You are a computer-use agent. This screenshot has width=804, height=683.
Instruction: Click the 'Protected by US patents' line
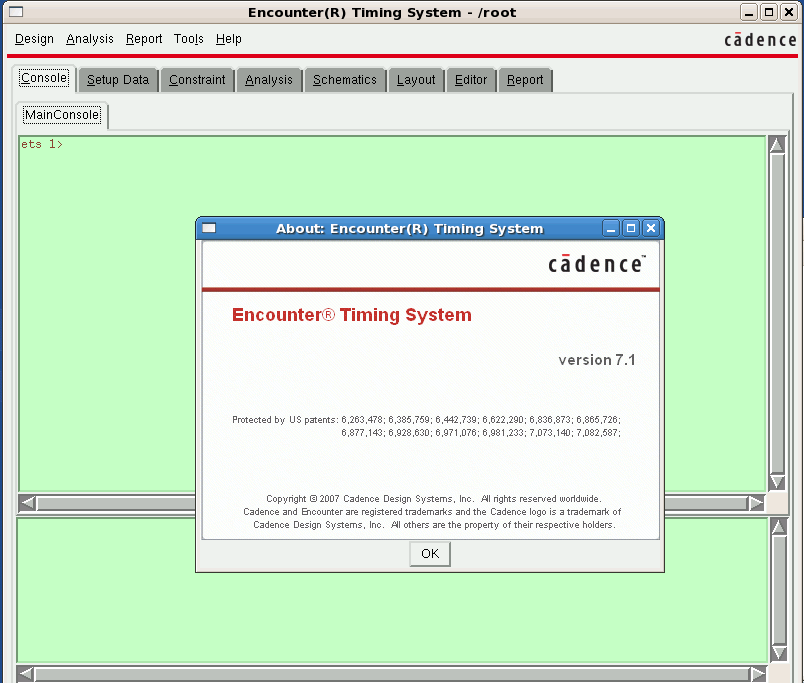426,420
